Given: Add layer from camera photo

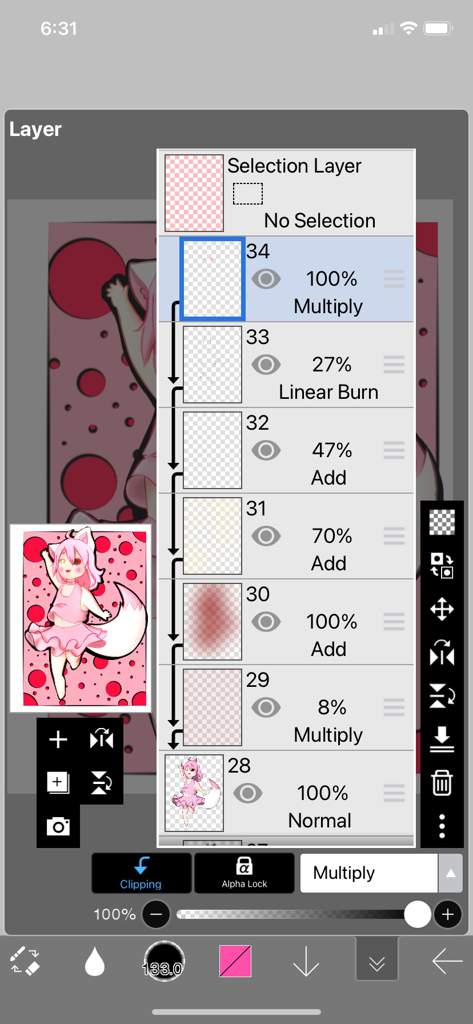Looking at the screenshot, I should click(x=58, y=826).
